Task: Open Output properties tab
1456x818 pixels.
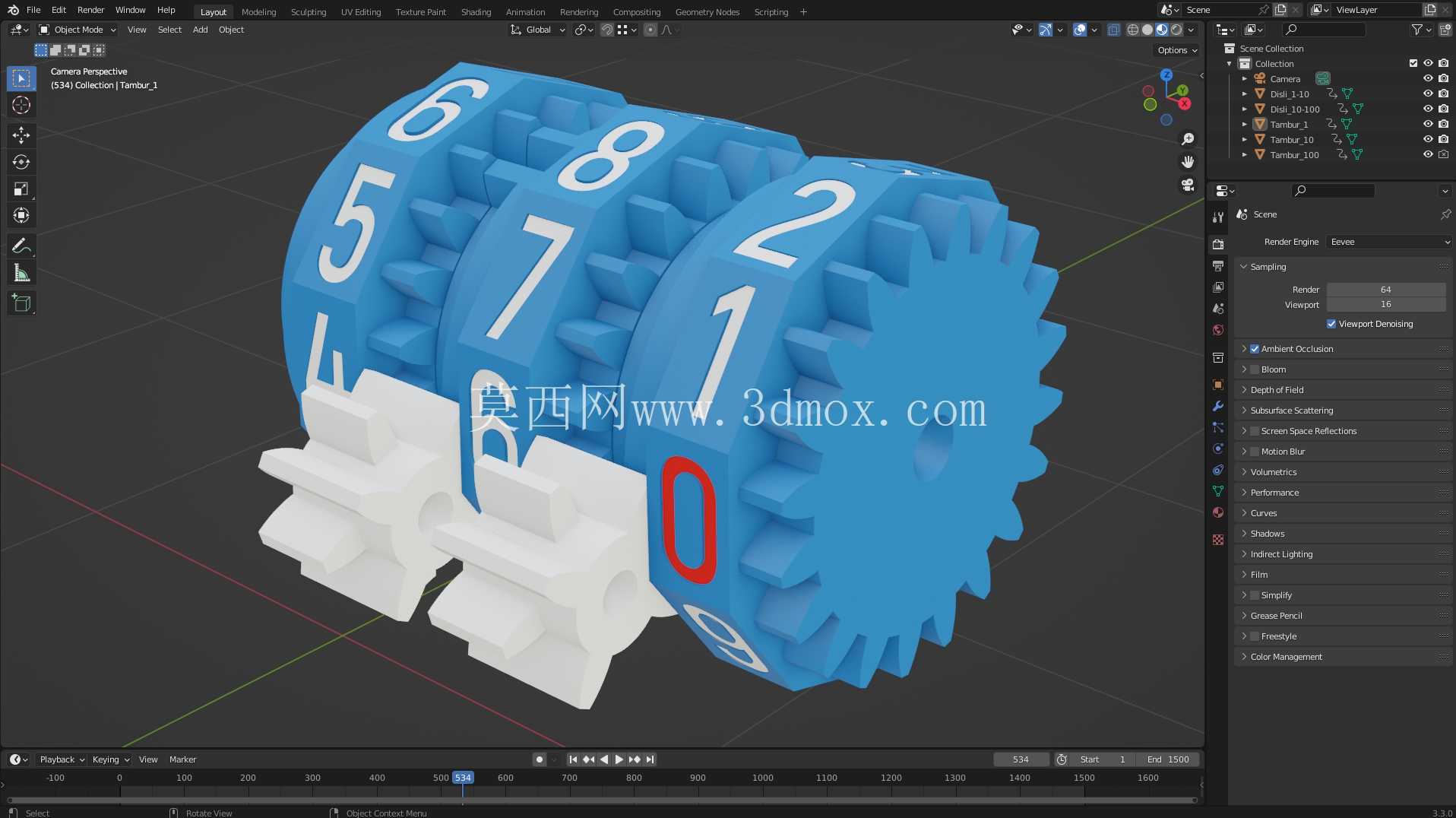Action: pyautogui.click(x=1218, y=266)
